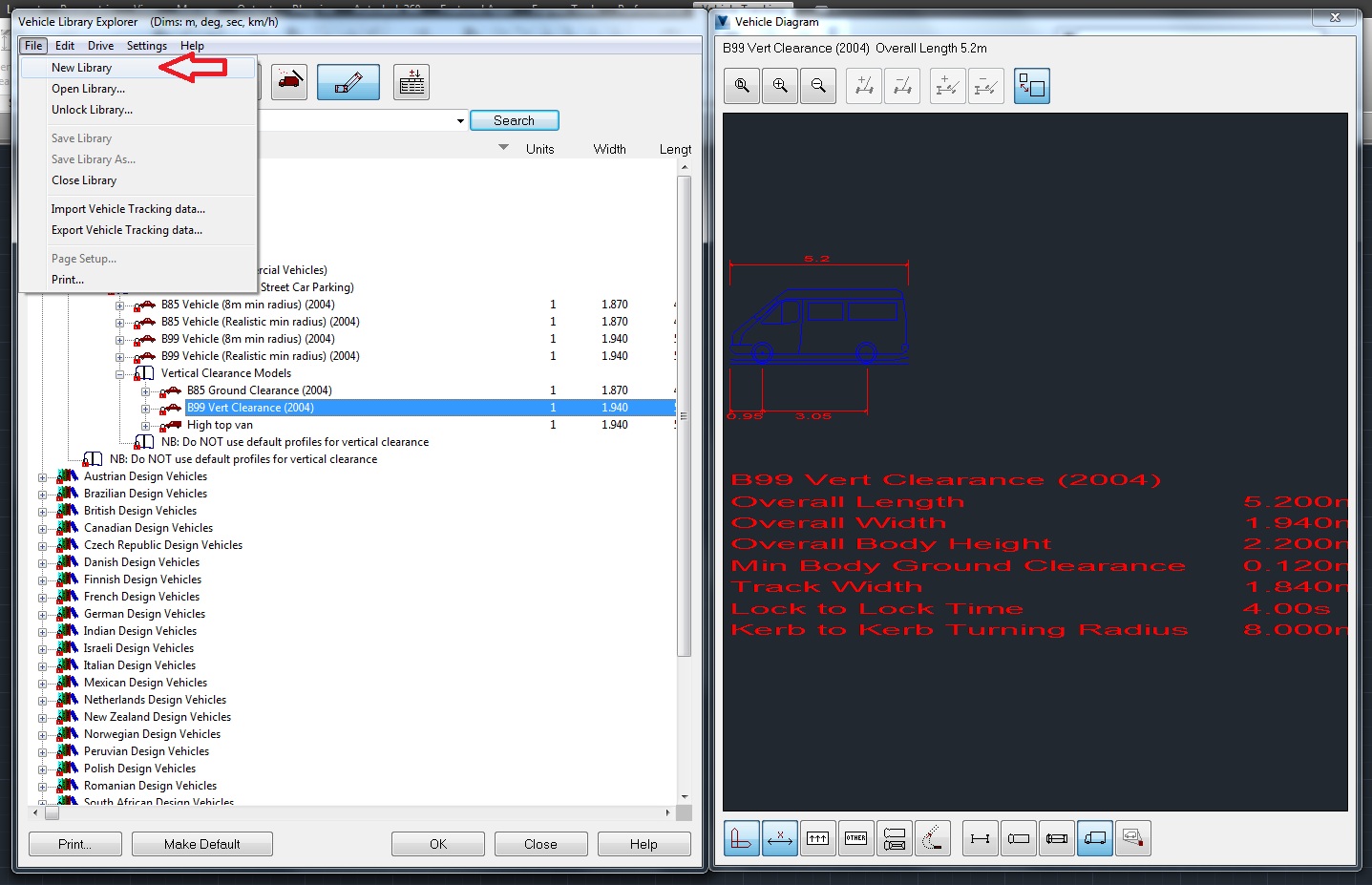Click the OK button
This screenshot has height=885, width=1372.
click(x=438, y=844)
